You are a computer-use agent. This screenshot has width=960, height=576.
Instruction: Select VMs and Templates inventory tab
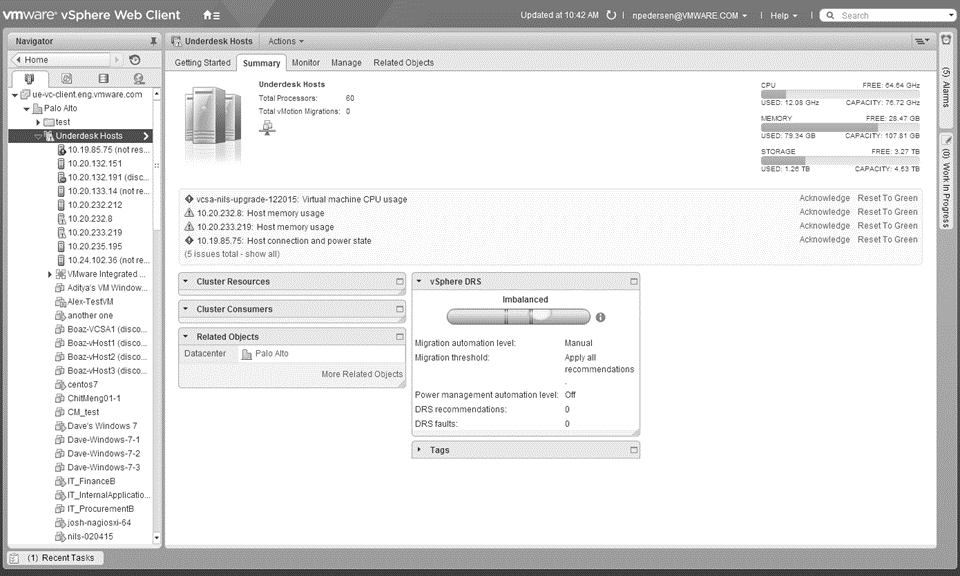click(x=66, y=78)
